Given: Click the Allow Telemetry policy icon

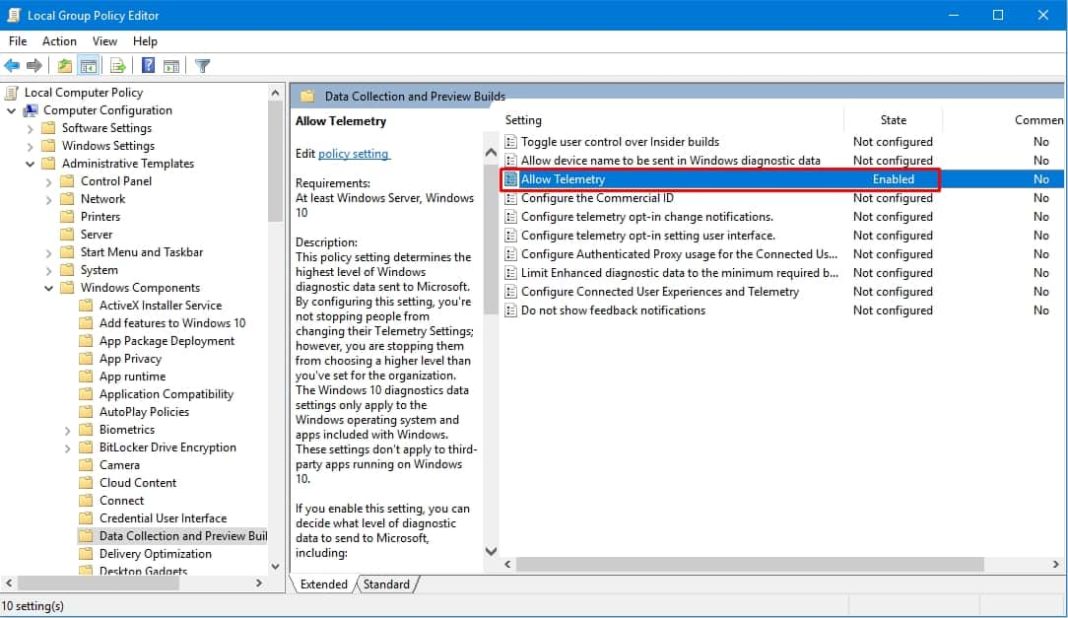Looking at the screenshot, I should [511, 179].
